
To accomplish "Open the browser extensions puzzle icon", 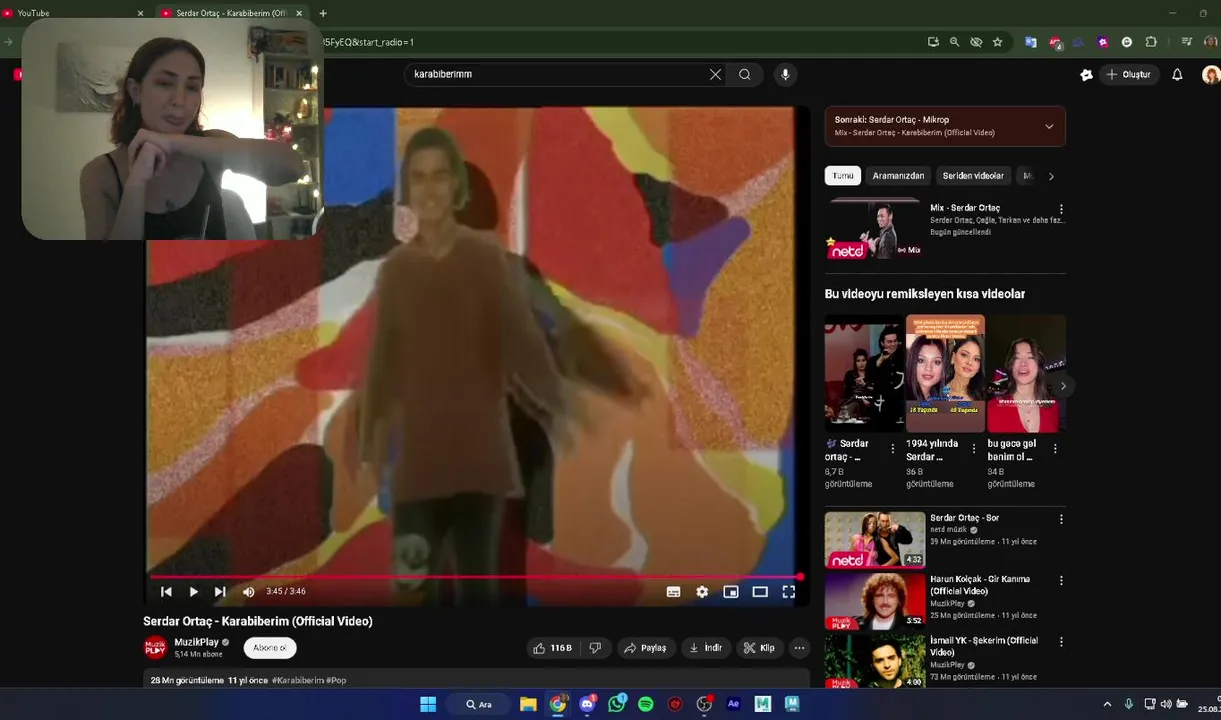I will coord(1151,42).
